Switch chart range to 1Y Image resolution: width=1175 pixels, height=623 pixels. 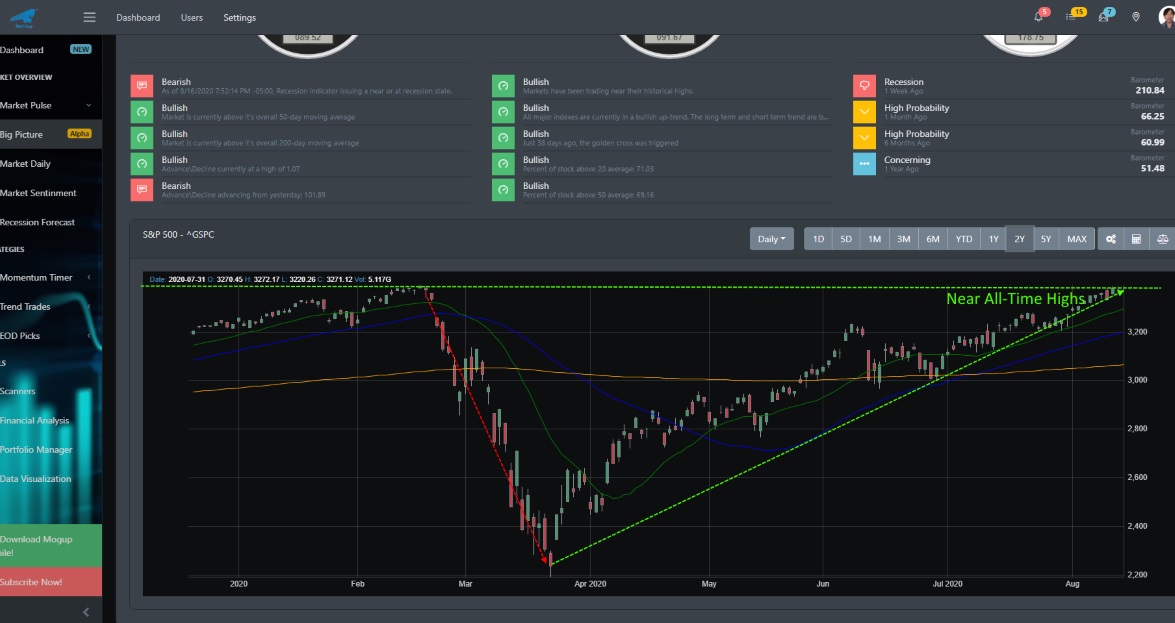point(994,239)
